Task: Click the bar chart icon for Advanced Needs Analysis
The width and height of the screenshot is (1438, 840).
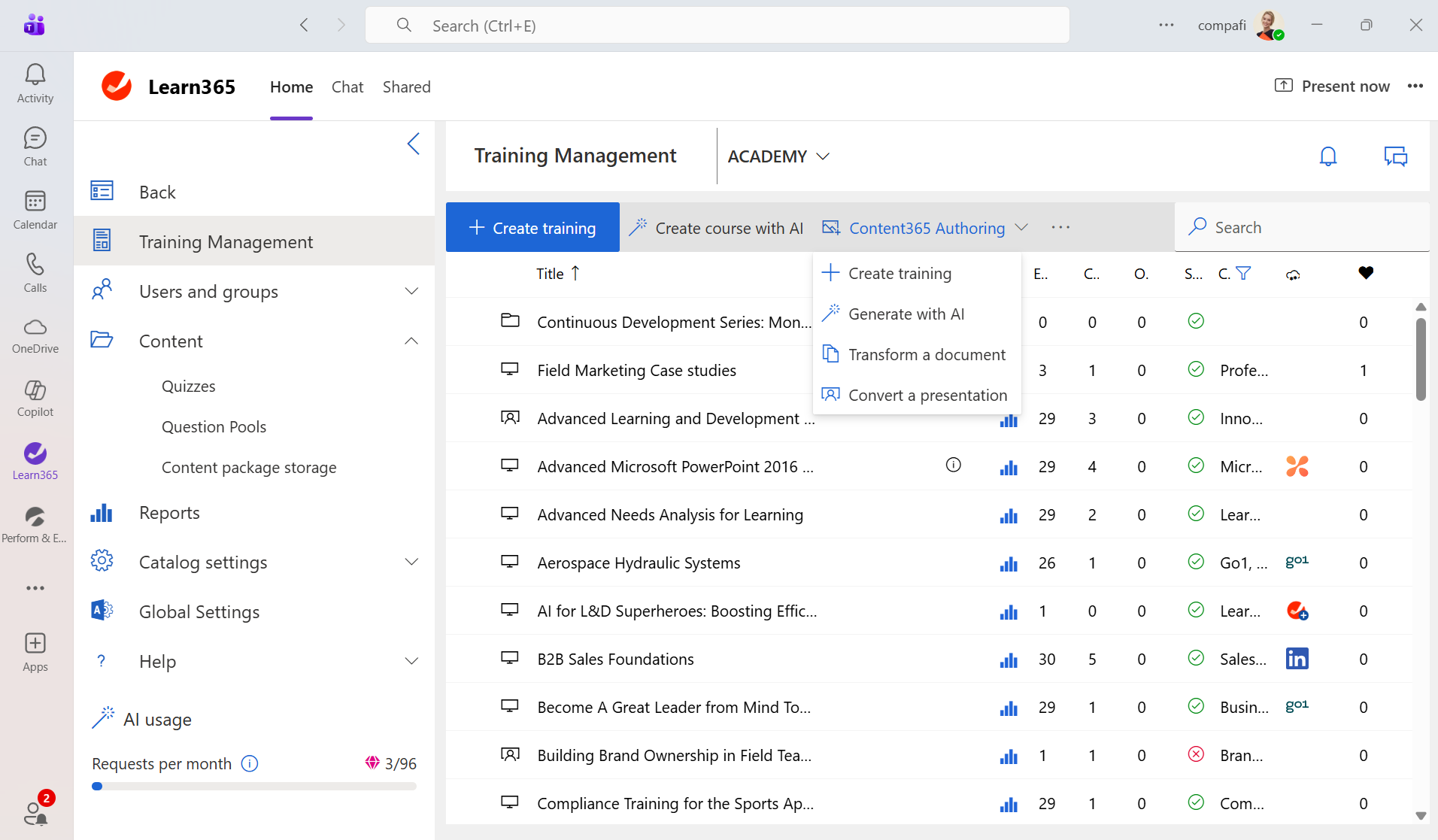Action: coord(1009,516)
